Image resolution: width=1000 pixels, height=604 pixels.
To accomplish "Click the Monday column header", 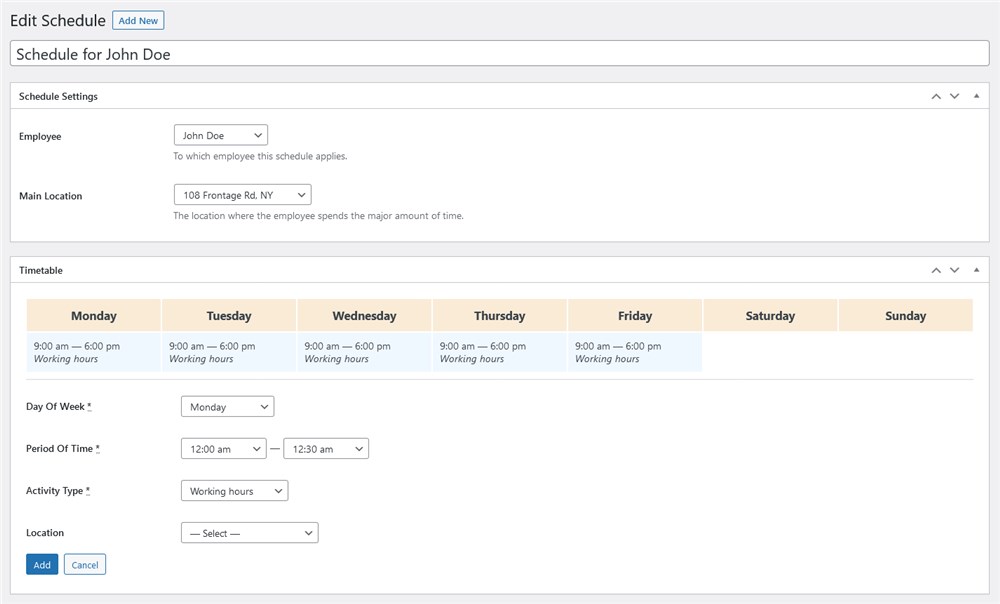I will click(x=94, y=316).
